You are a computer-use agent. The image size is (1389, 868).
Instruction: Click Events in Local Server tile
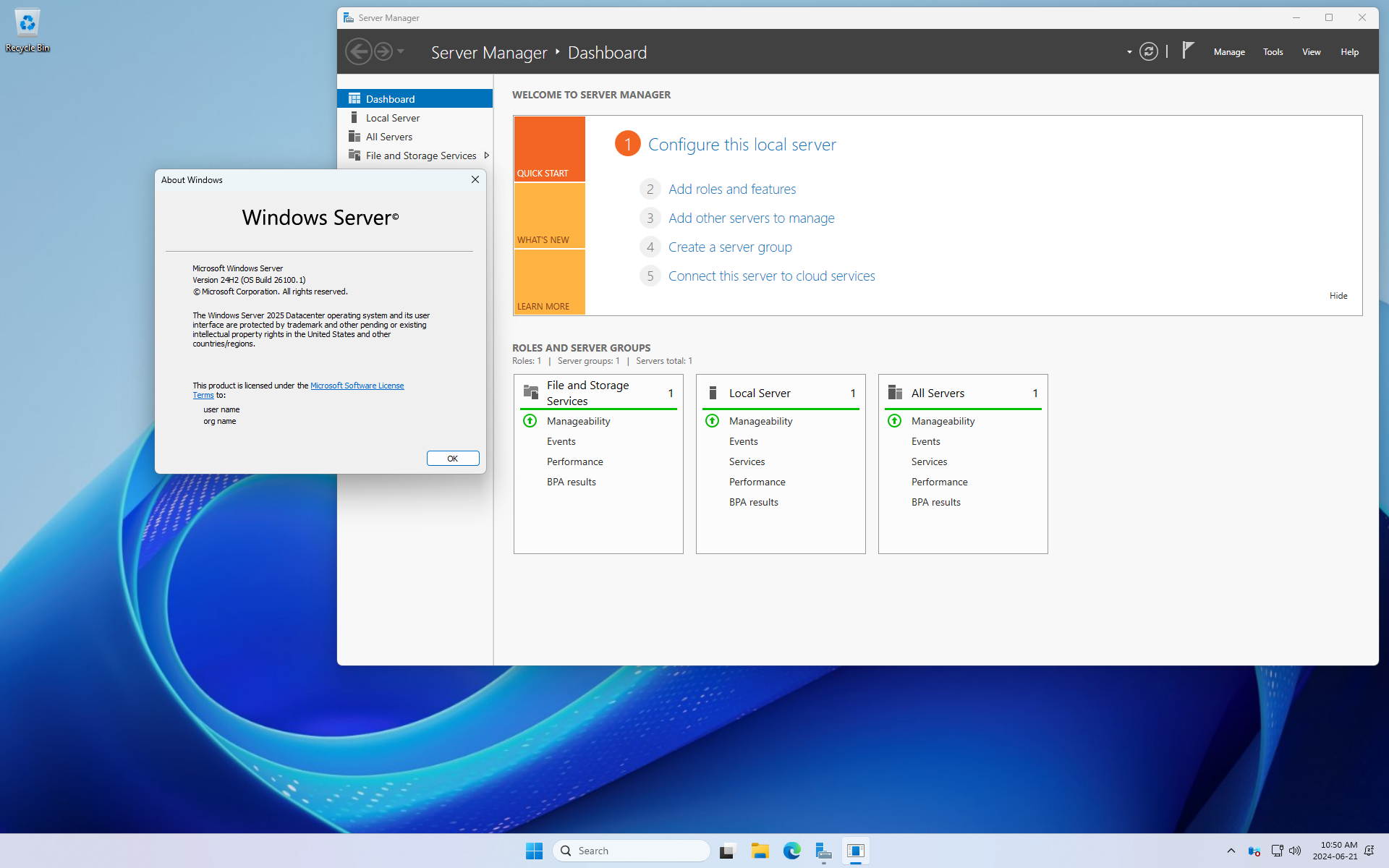743,441
